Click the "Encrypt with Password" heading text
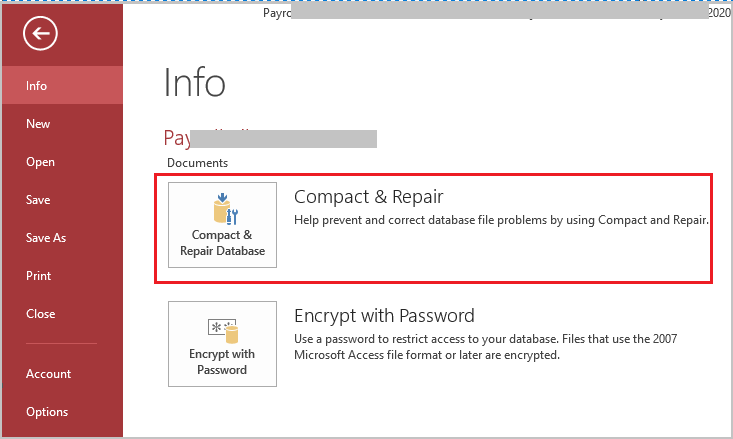733x439 pixels. pos(384,316)
